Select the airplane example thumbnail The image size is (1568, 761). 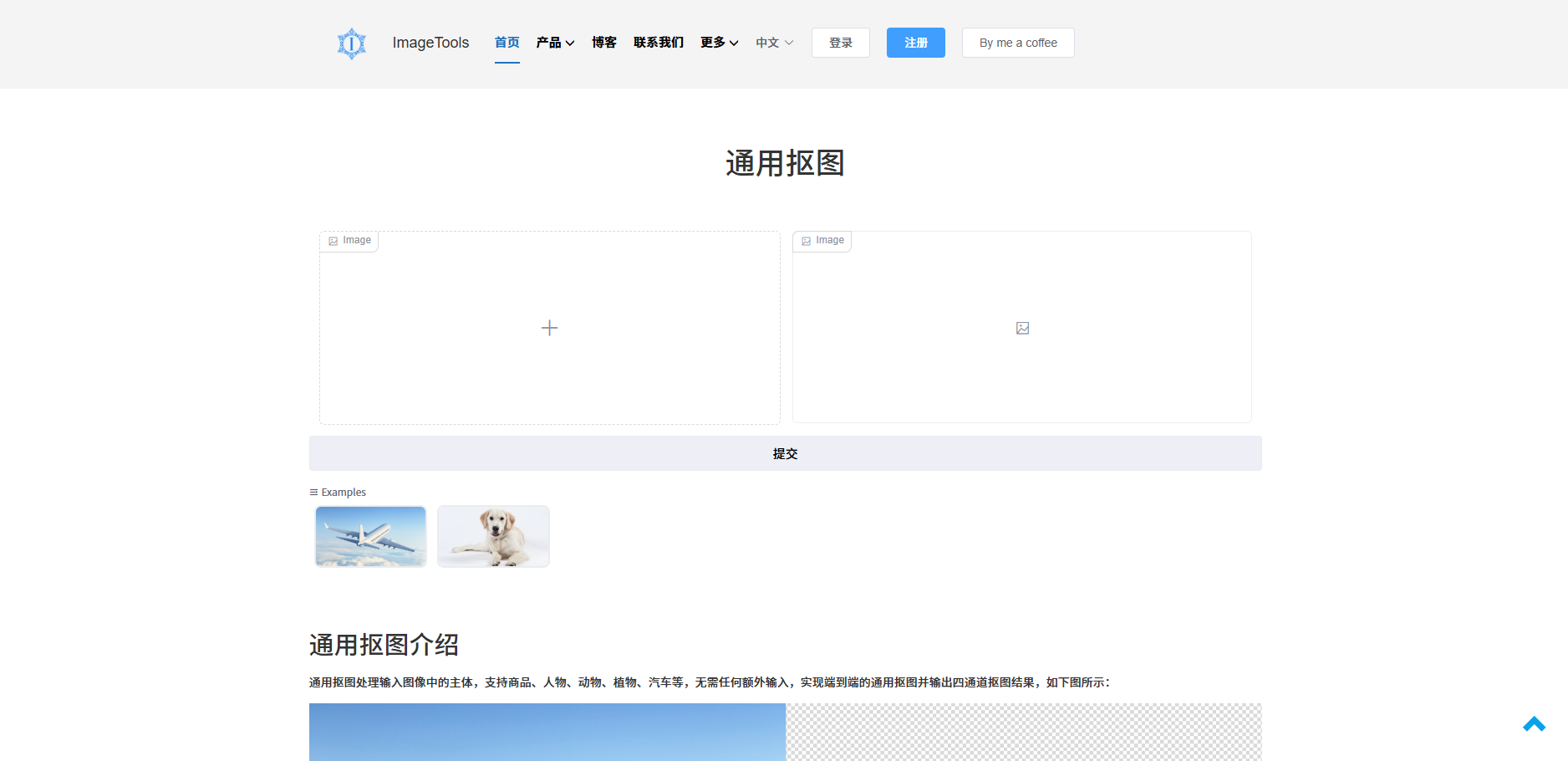click(370, 536)
